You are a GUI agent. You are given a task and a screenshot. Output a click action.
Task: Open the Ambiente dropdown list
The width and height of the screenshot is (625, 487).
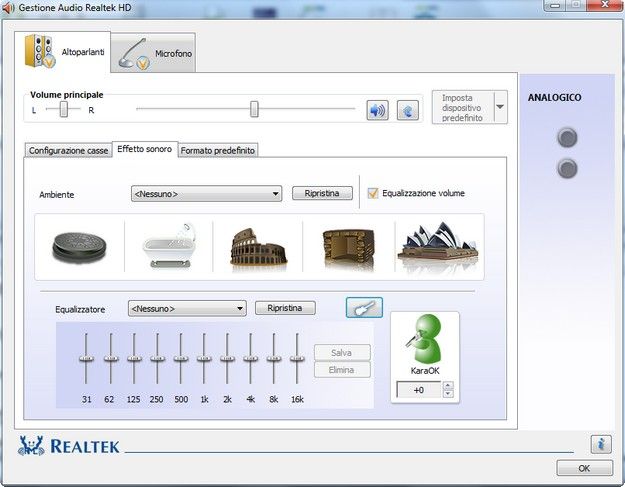(206, 194)
